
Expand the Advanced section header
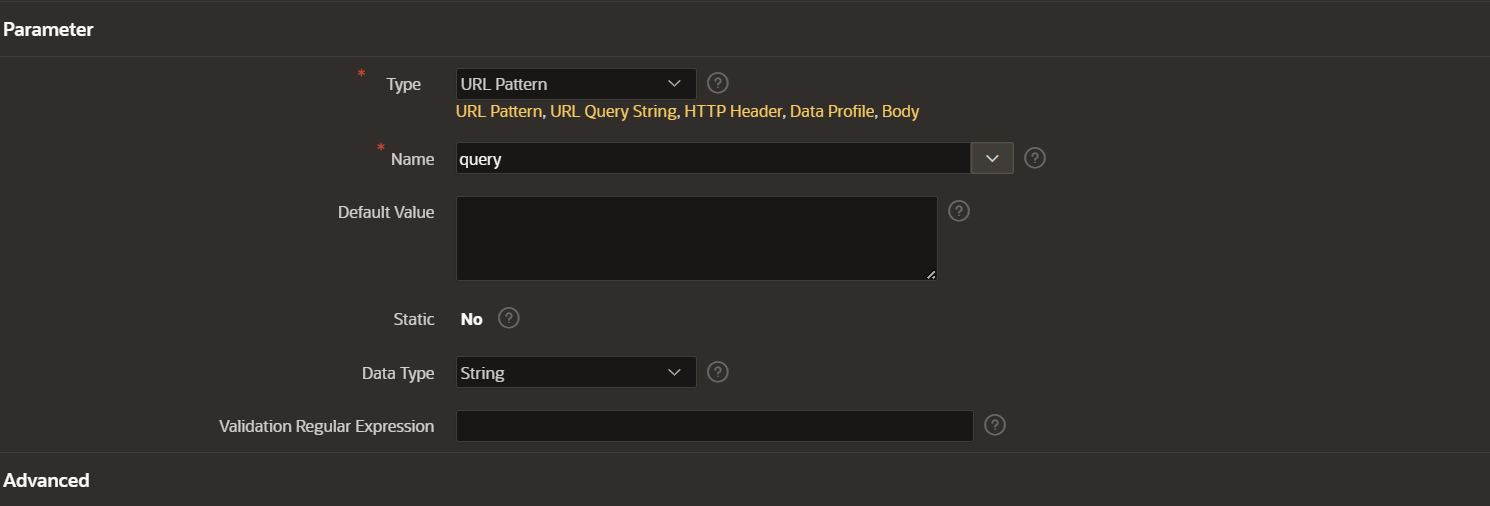coord(46,480)
